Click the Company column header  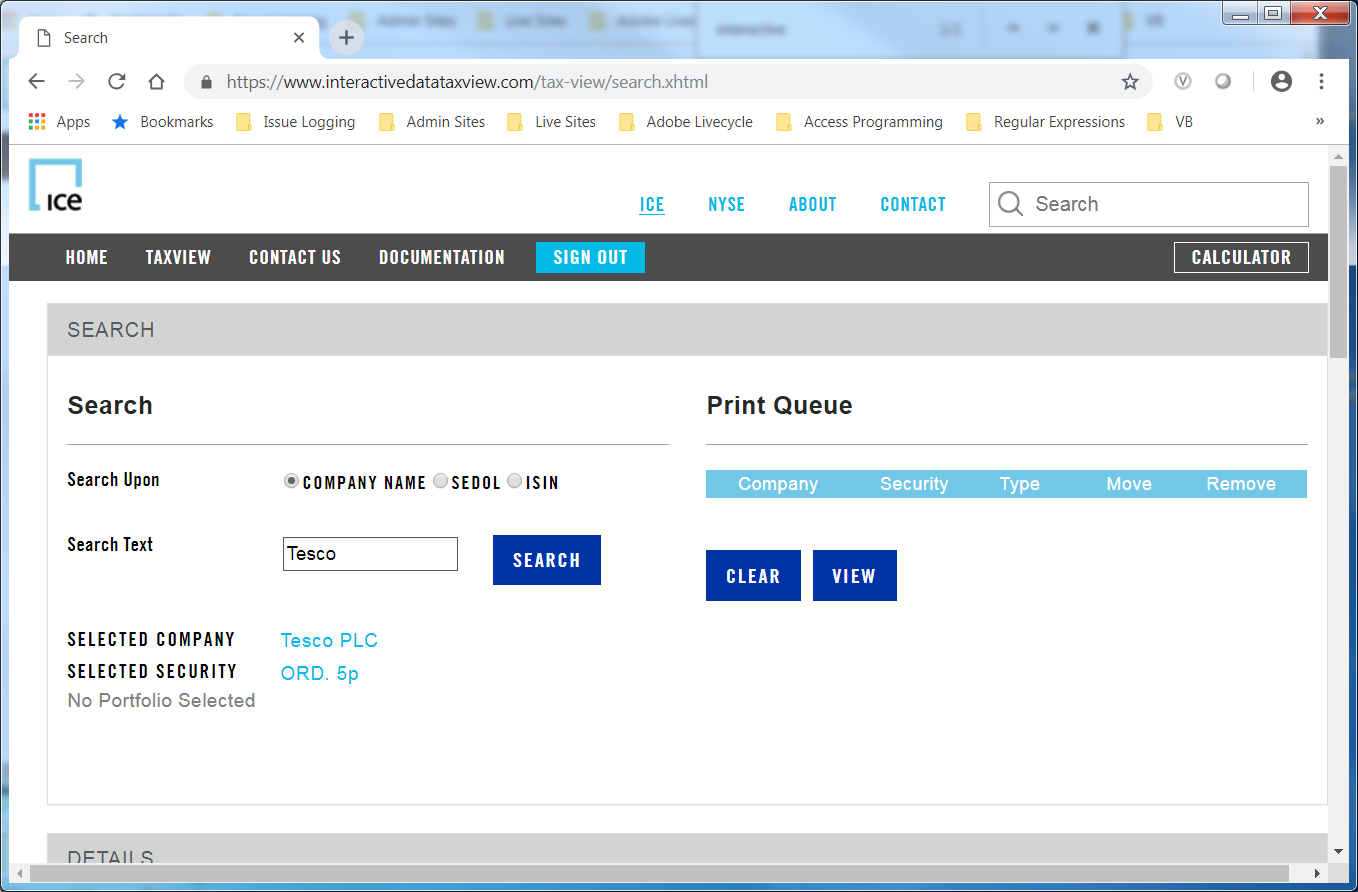point(778,484)
